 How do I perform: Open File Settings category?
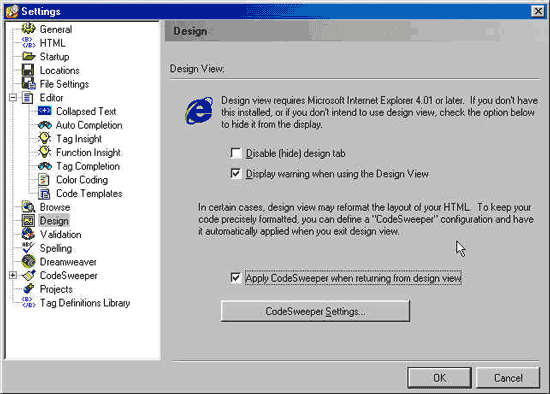pos(64,84)
